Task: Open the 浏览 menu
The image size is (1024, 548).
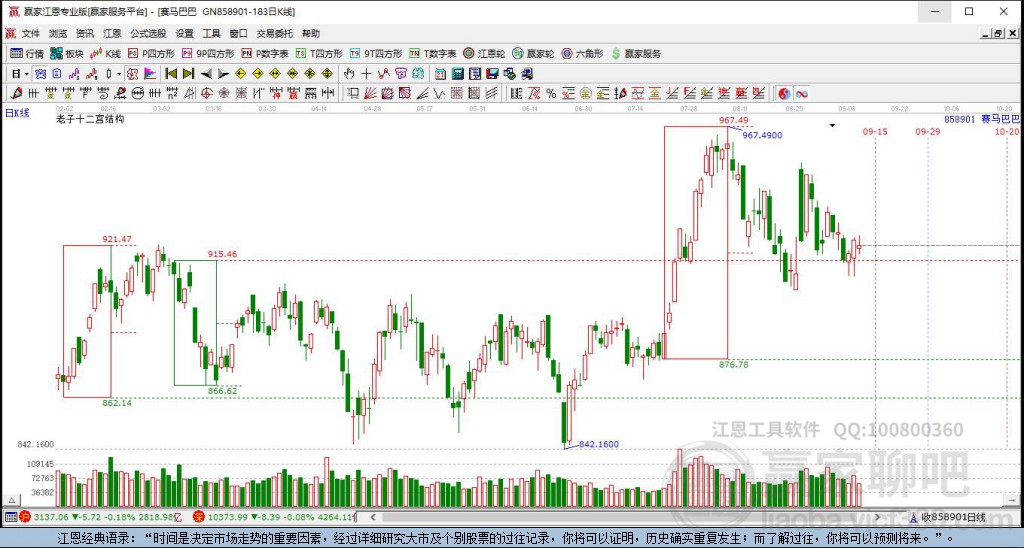Action: (x=57, y=33)
